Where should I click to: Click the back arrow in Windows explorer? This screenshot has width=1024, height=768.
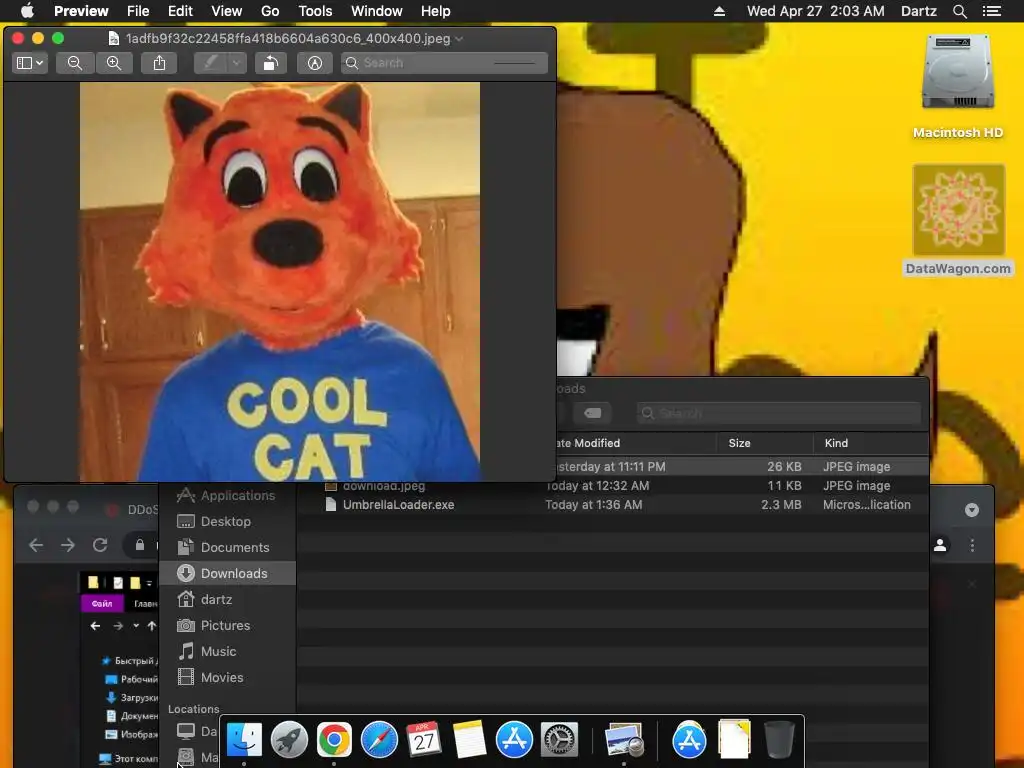coord(95,626)
